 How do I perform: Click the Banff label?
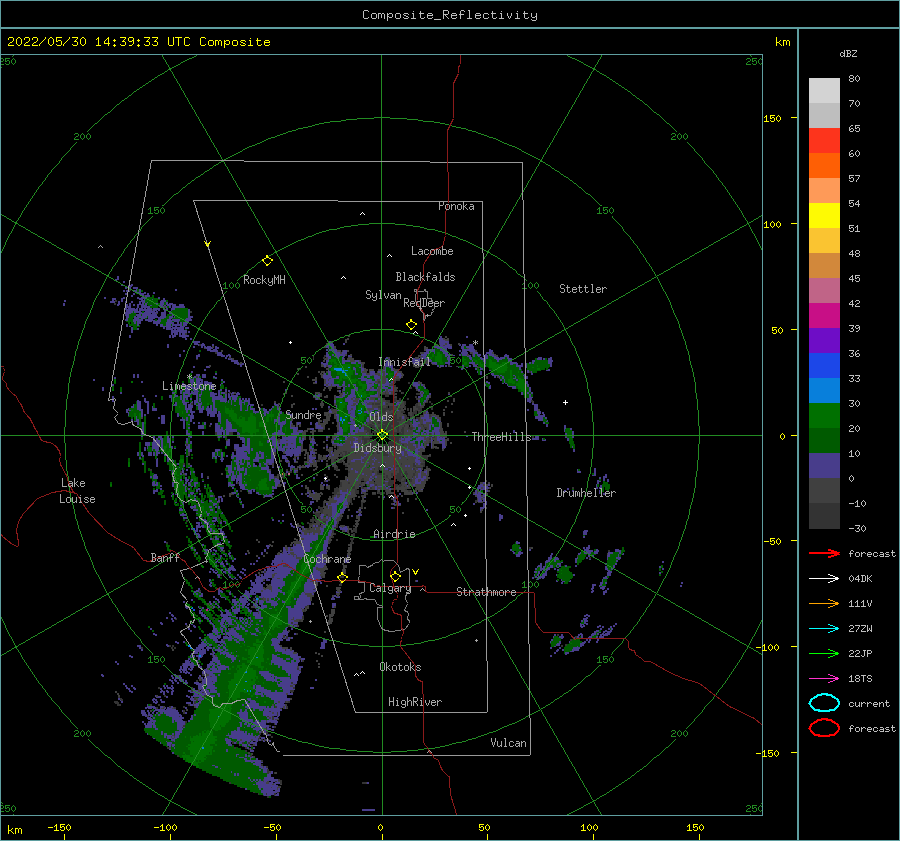click(165, 557)
